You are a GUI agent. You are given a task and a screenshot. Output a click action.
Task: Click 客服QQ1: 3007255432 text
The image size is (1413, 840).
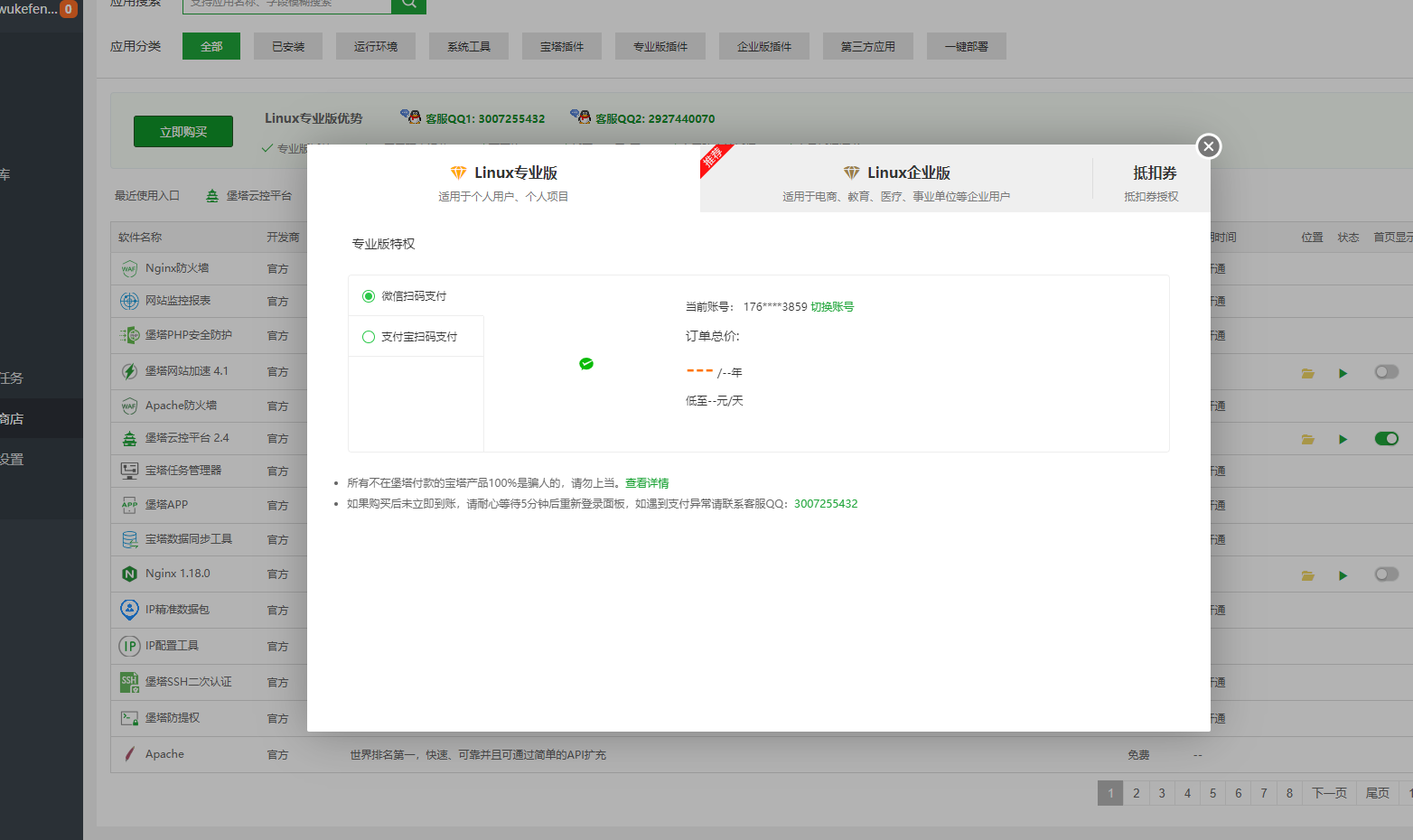(485, 118)
